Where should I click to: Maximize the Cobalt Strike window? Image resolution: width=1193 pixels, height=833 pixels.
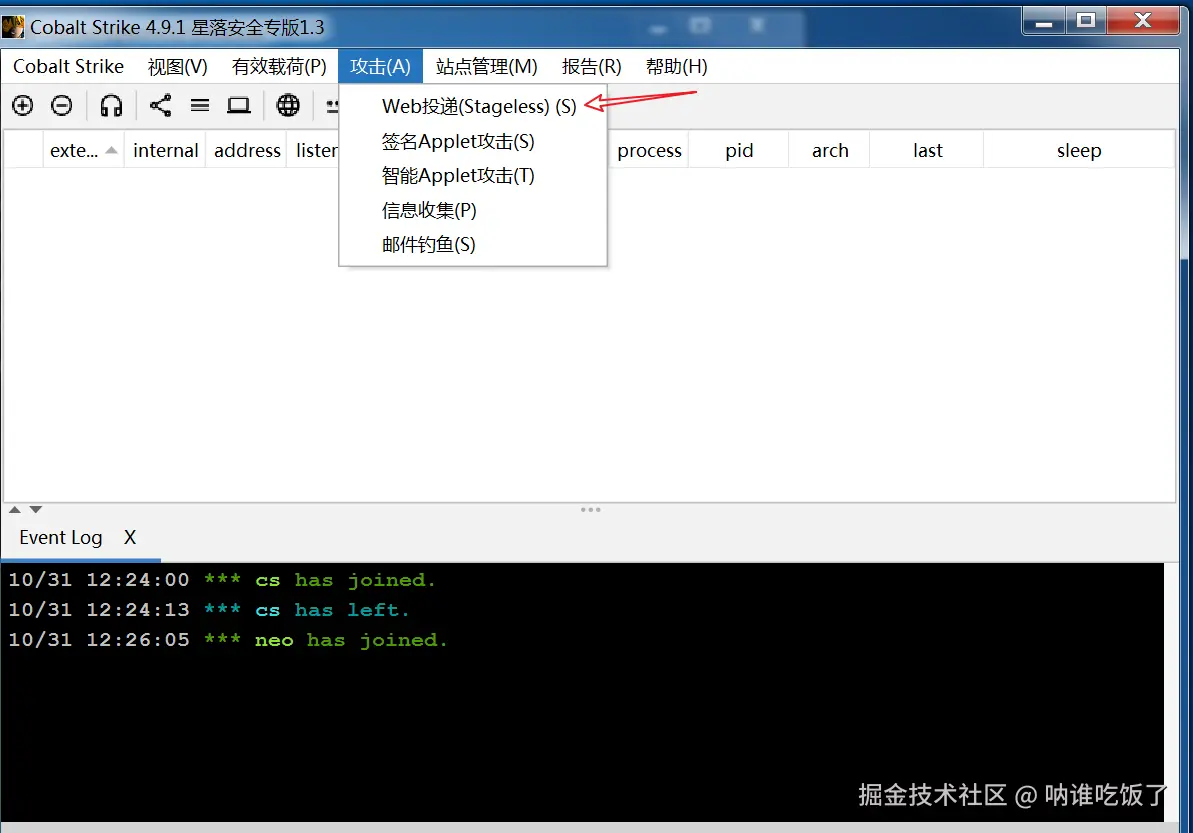click(x=1086, y=21)
